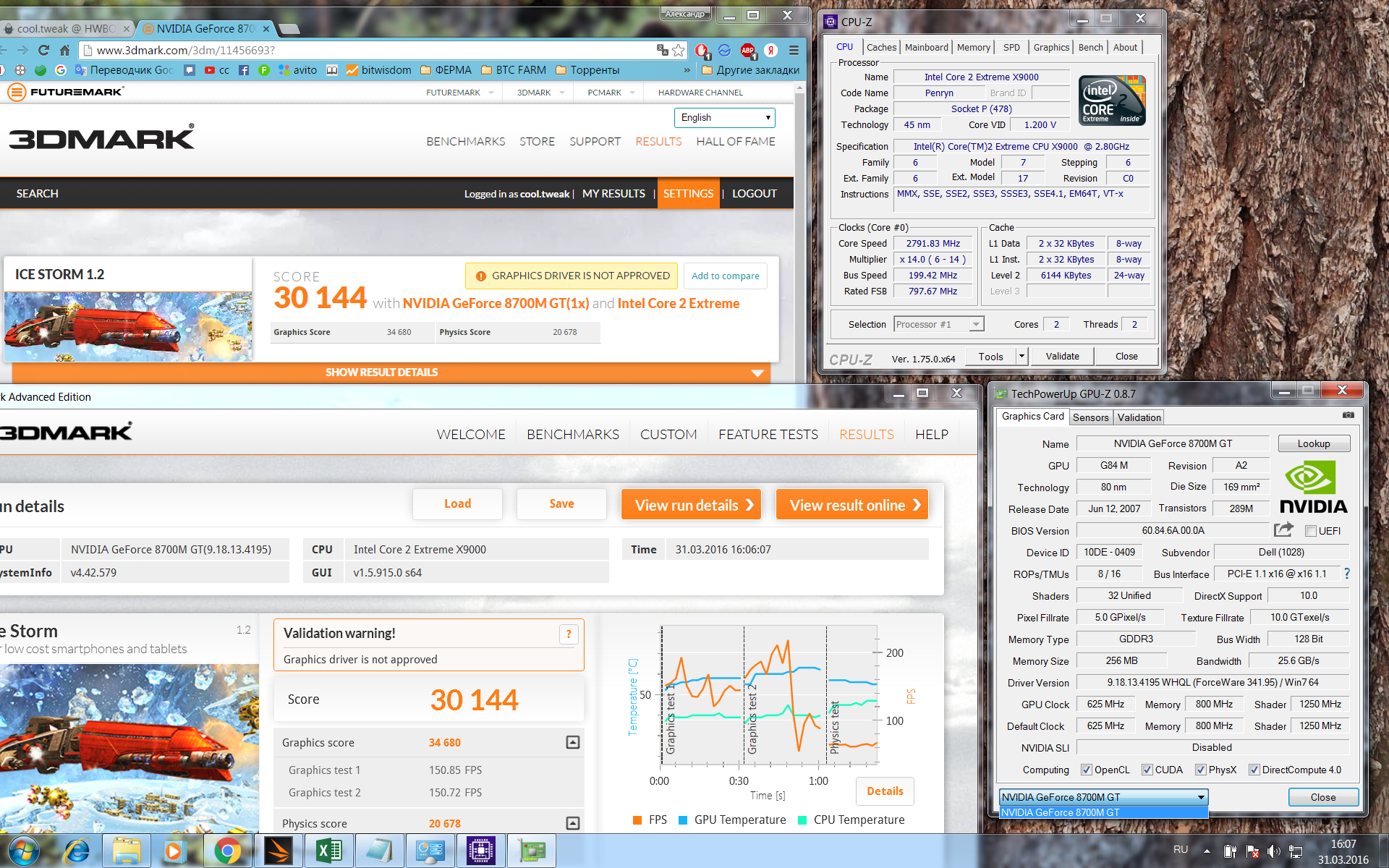Click the Load button in 3DMark
1389x868 pixels.
pos(457,504)
